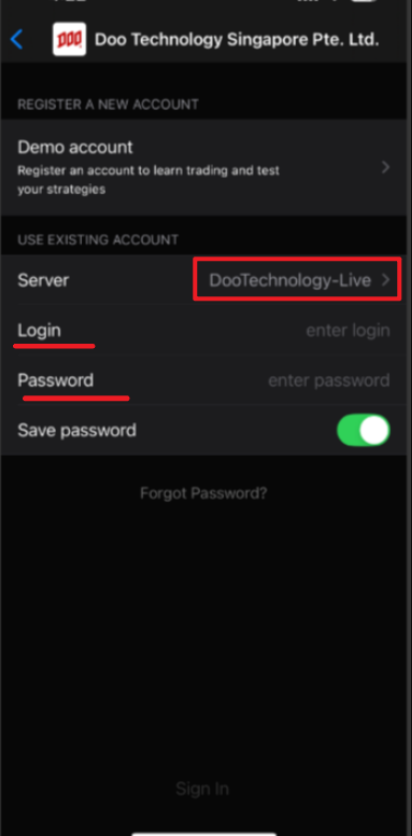
Task: Click the Server row label
Action: (x=43, y=280)
